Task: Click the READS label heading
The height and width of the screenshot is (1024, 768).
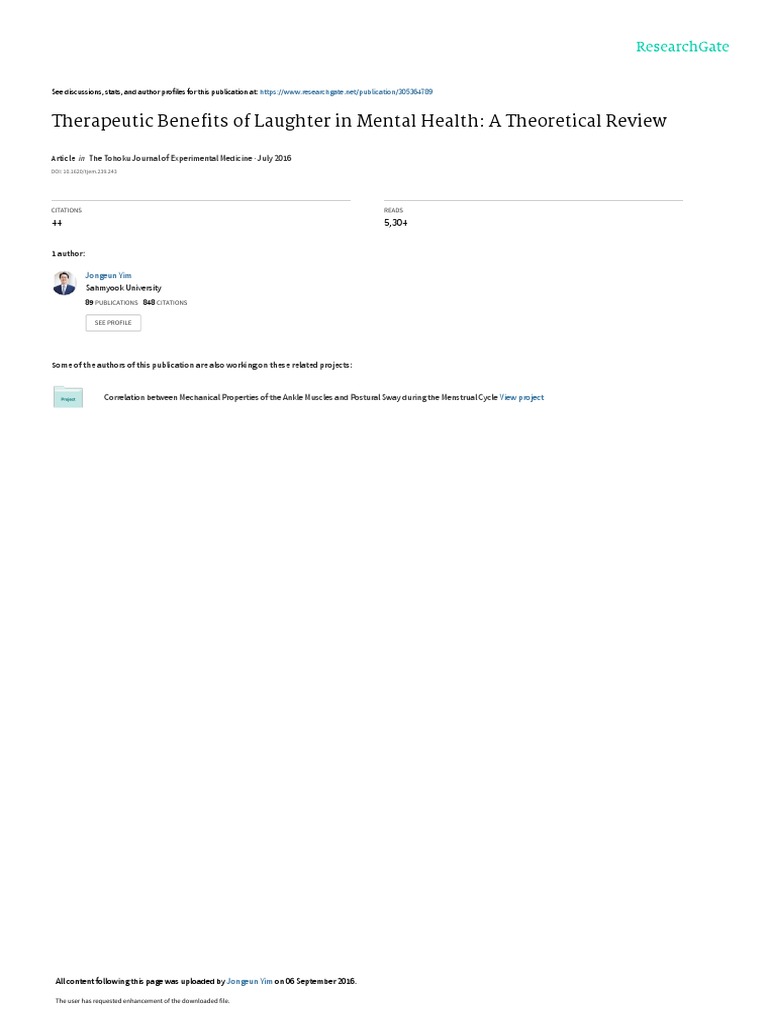Action: point(394,210)
